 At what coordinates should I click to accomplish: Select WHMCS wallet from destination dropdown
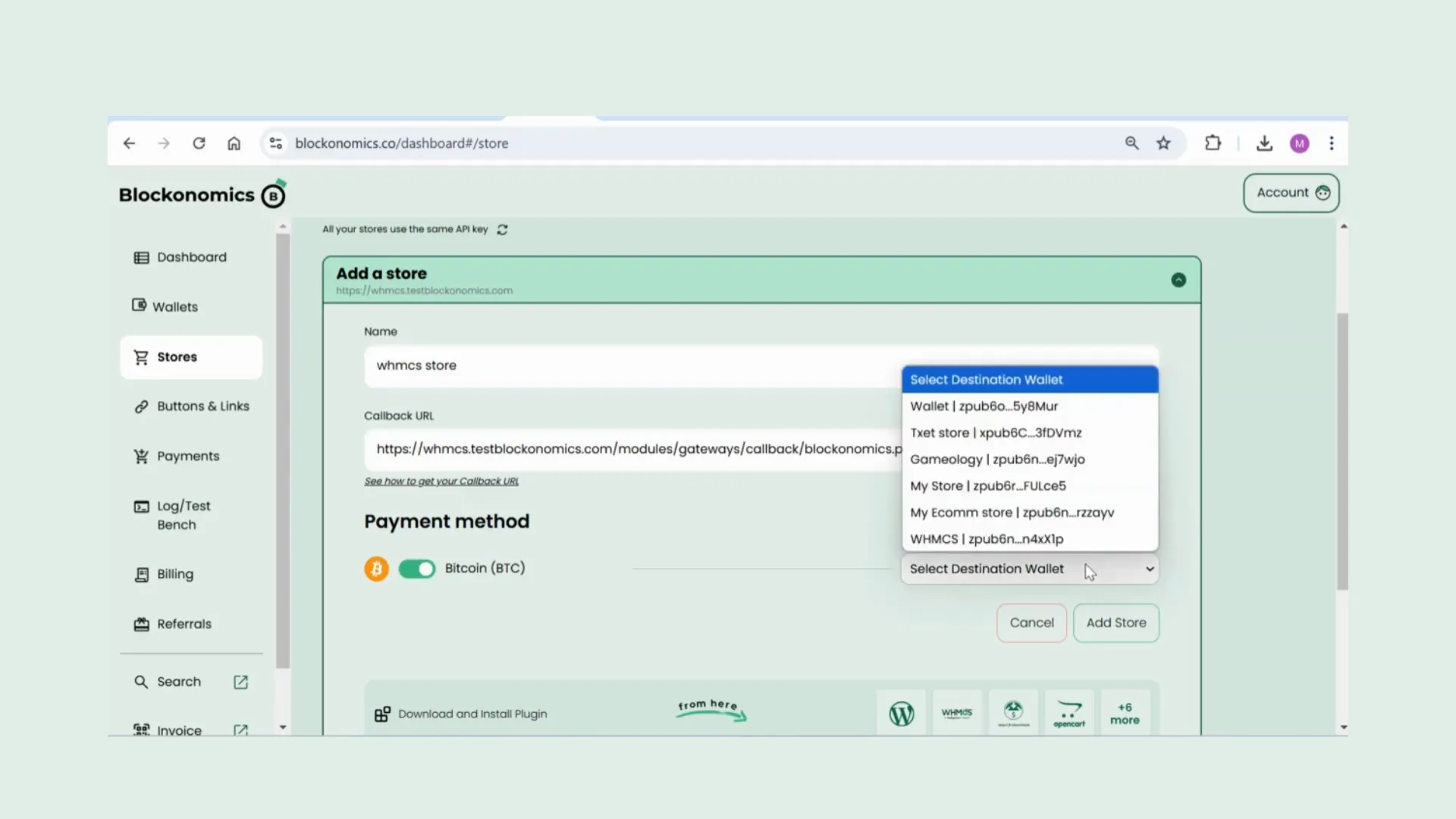point(987,538)
